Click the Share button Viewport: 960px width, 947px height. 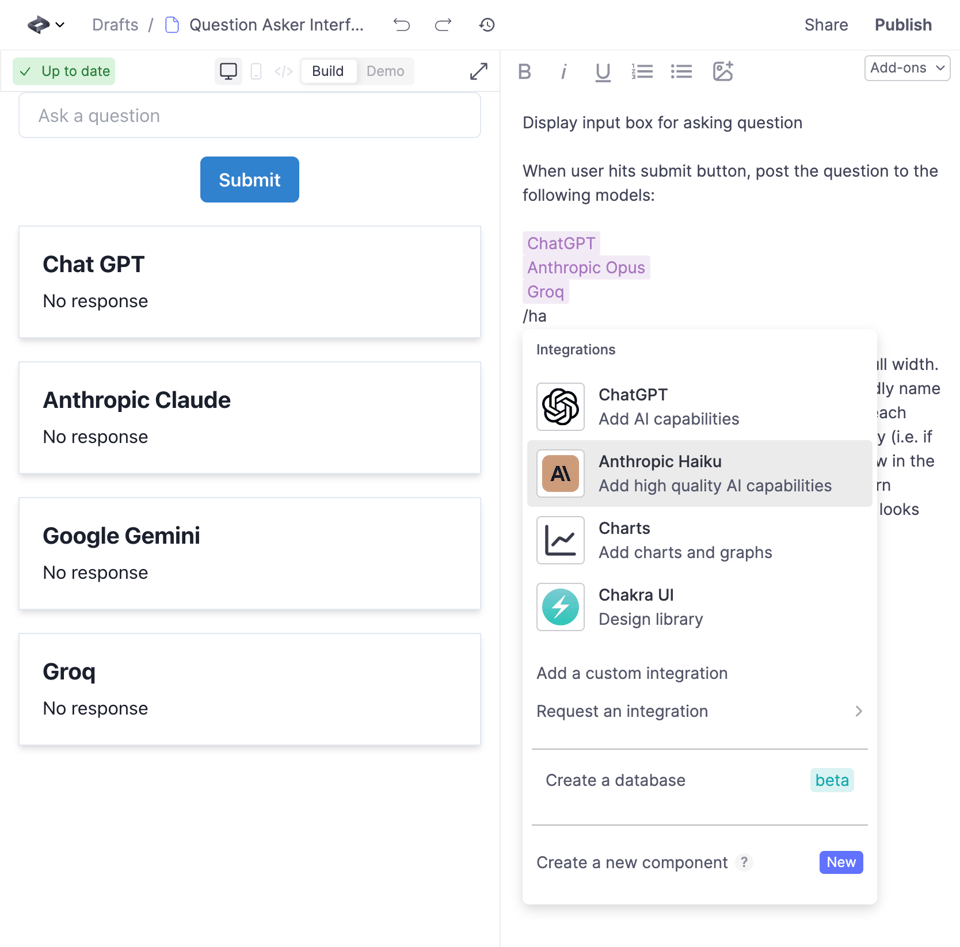(826, 24)
